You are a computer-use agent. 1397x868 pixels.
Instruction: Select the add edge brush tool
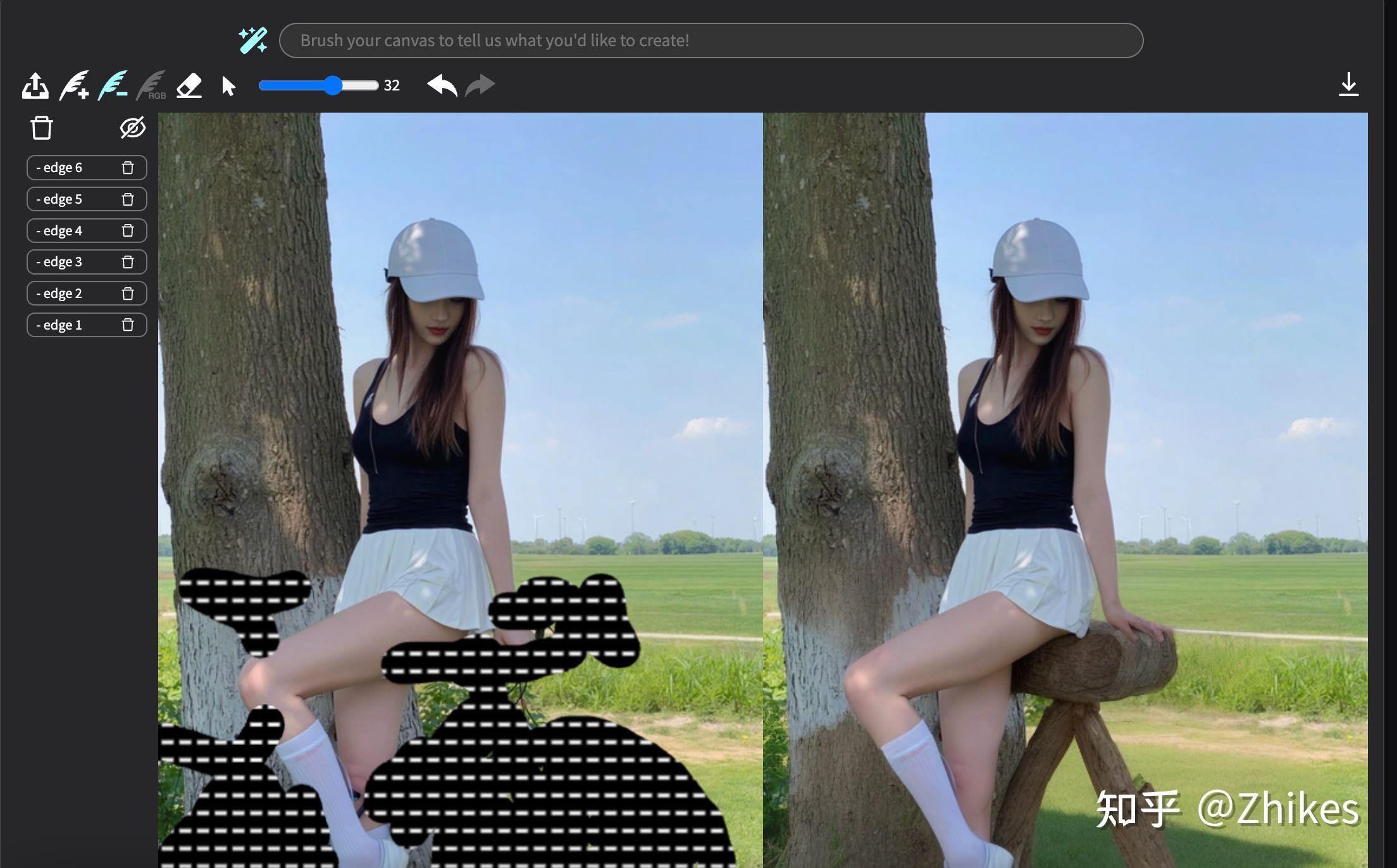pos(74,85)
